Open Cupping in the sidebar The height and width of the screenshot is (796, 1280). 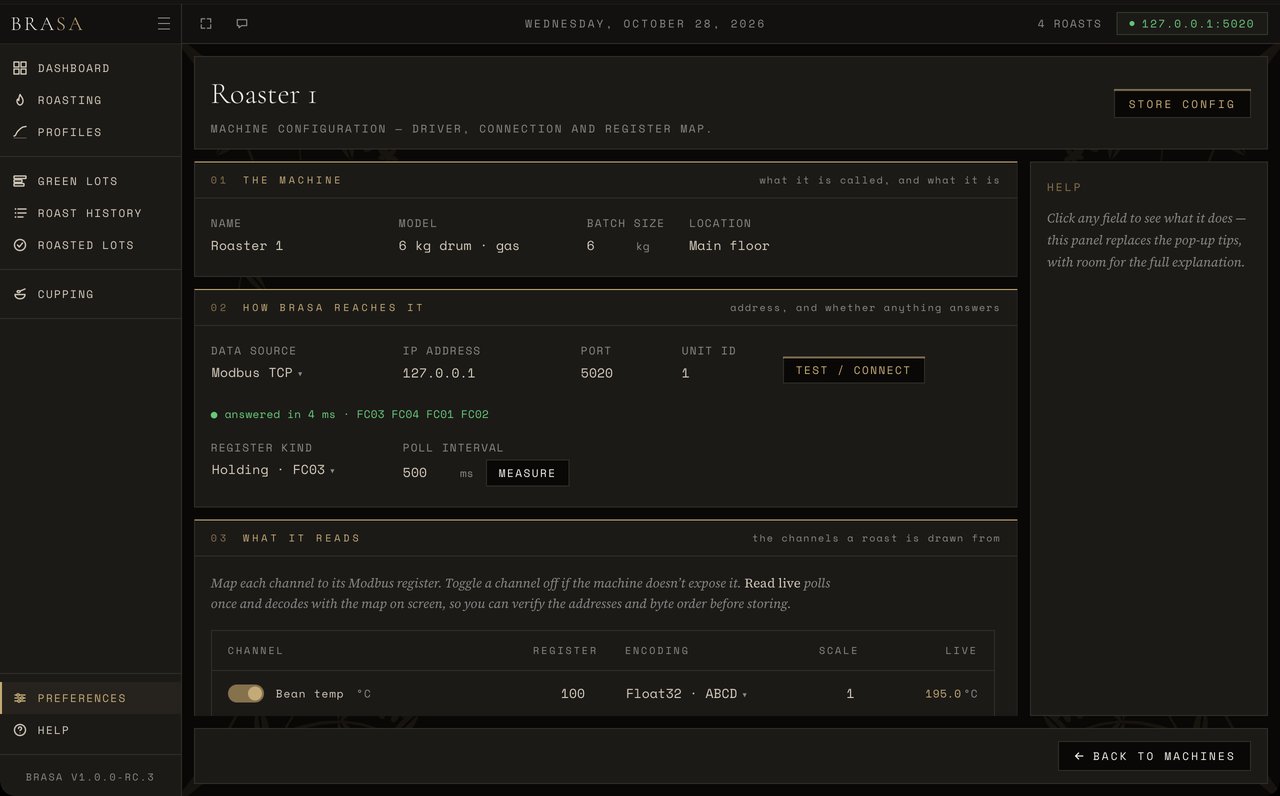(x=90, y=294)
